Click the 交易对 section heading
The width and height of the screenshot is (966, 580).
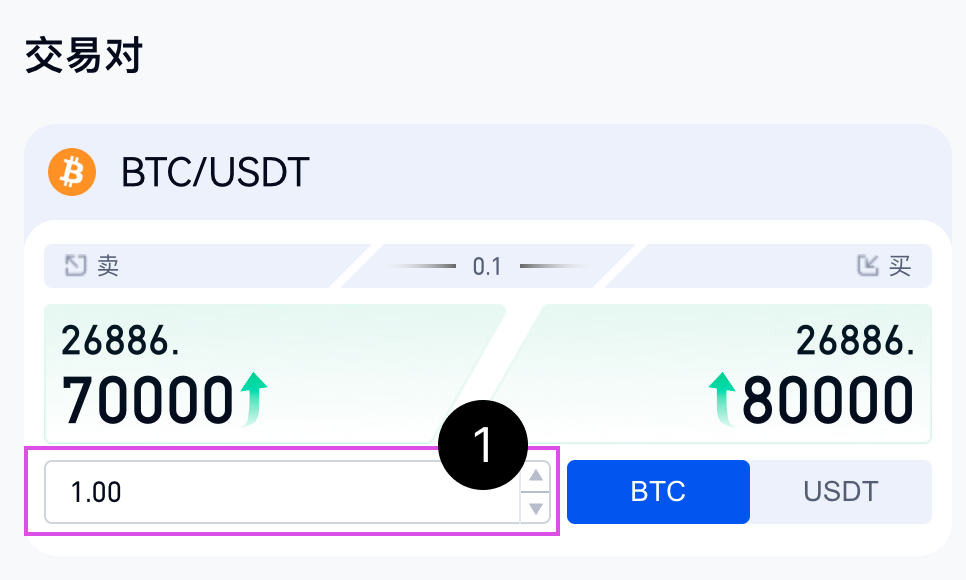(x=83, y=56)
